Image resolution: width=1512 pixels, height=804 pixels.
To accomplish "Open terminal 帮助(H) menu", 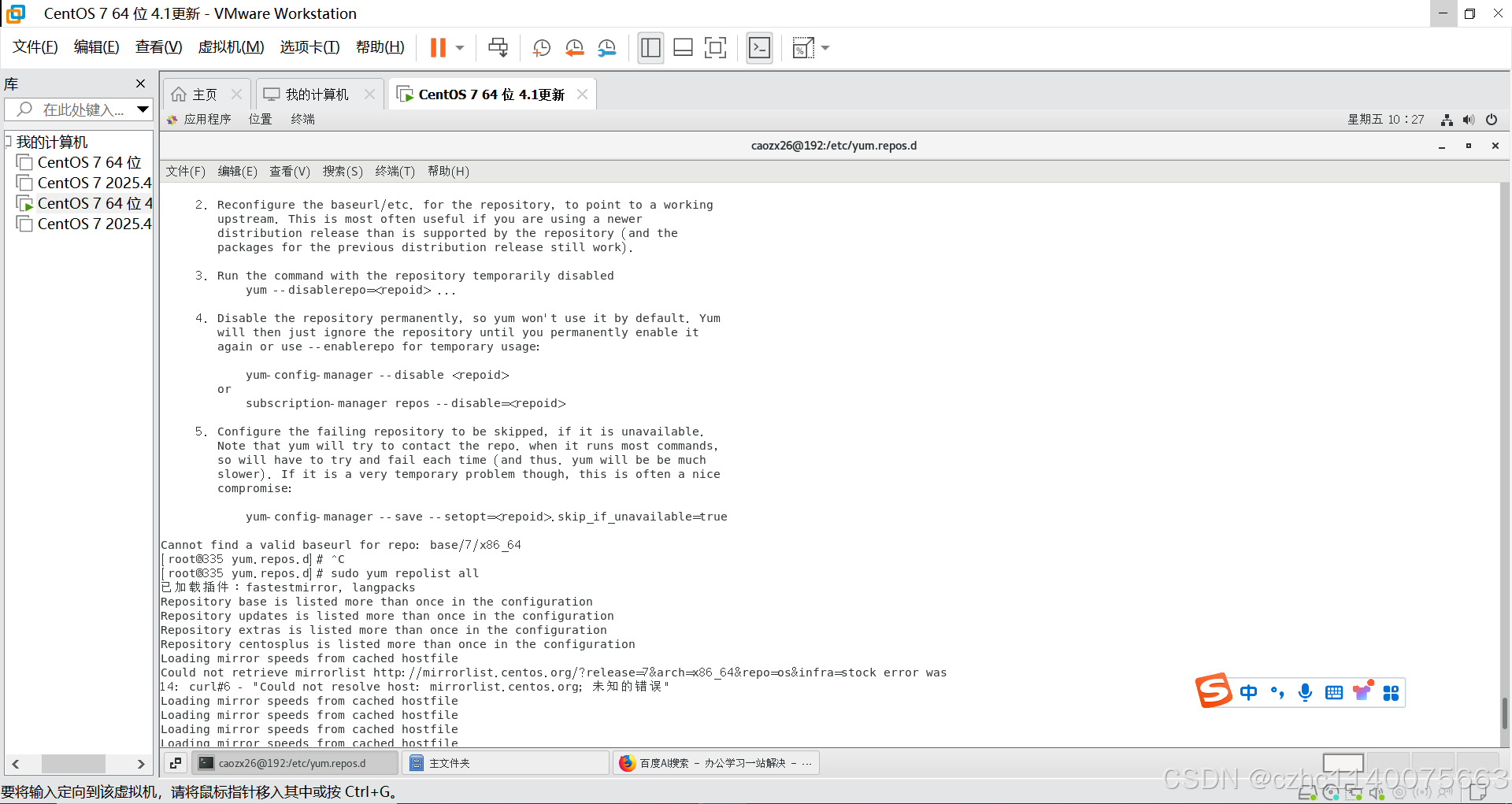I will click(x=448, y=171).
